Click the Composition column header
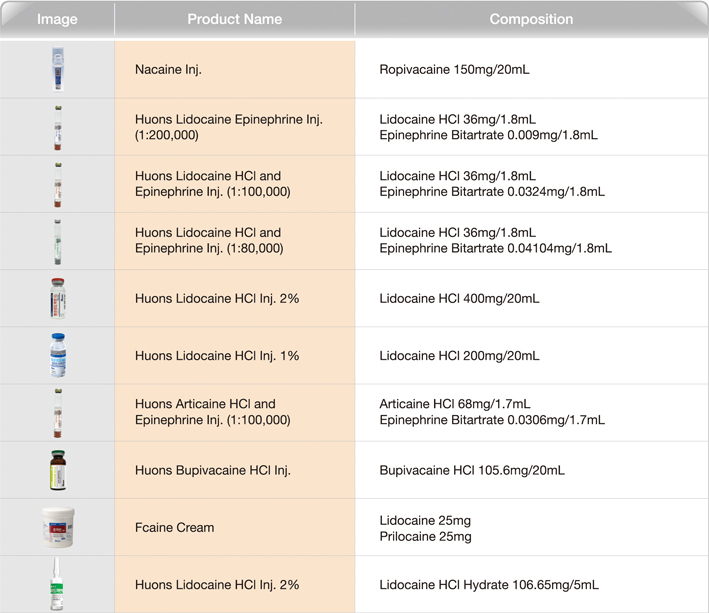Viewport: 709px width, 613px height. [531, 19]
